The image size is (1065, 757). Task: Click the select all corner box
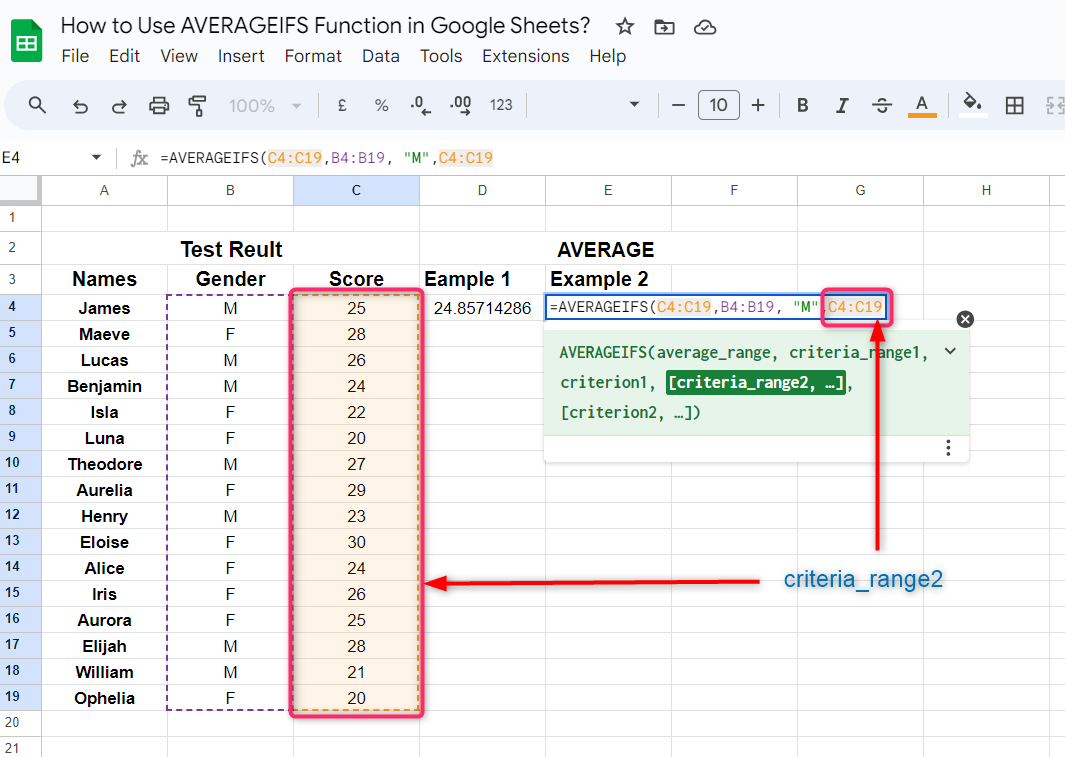click(20, 190)
